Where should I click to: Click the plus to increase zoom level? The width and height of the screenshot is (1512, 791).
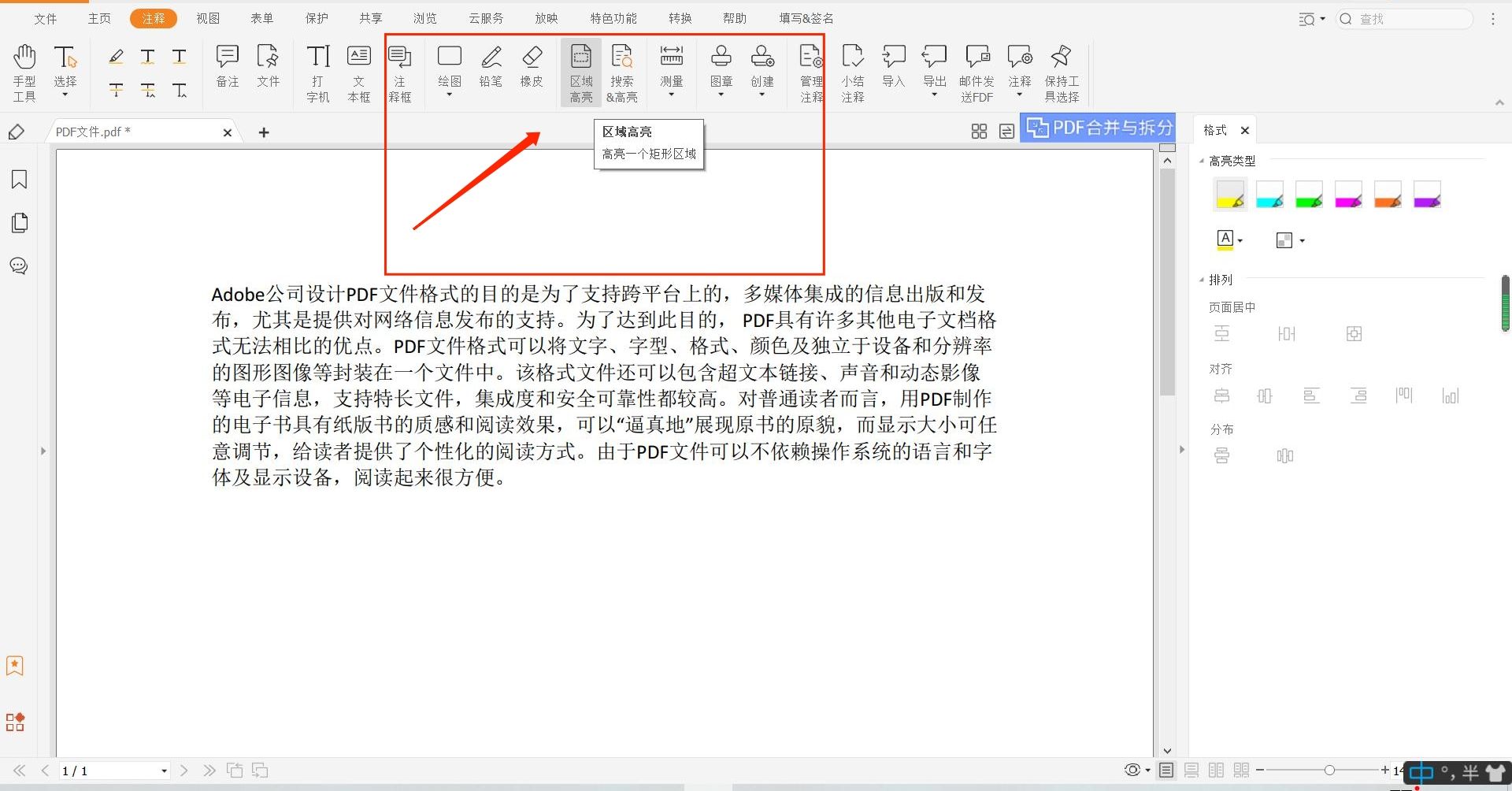coord(1384,771)
